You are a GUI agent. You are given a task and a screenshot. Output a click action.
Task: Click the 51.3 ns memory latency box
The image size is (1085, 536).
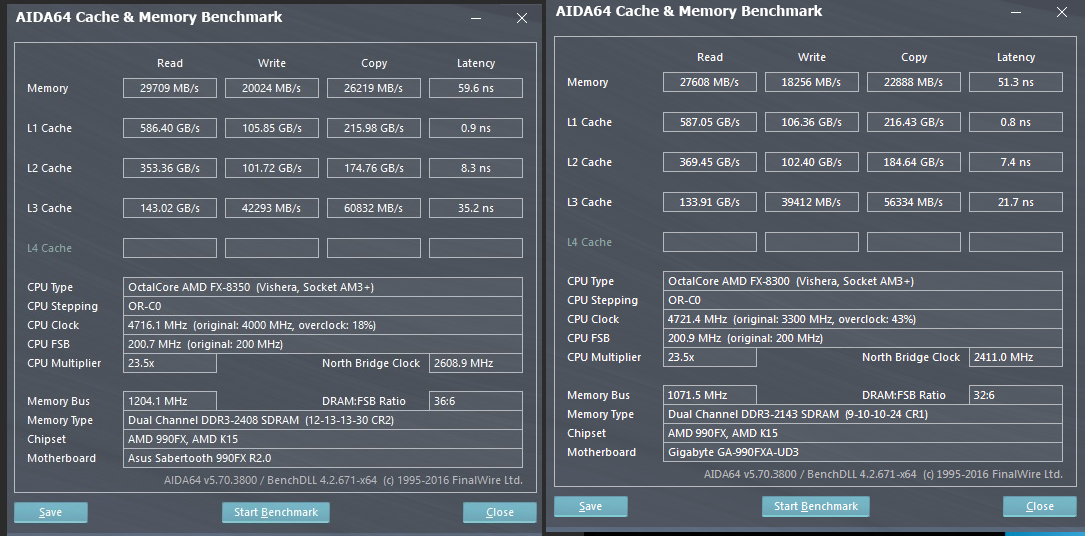pyautogui.click(x=1016, y=82)
